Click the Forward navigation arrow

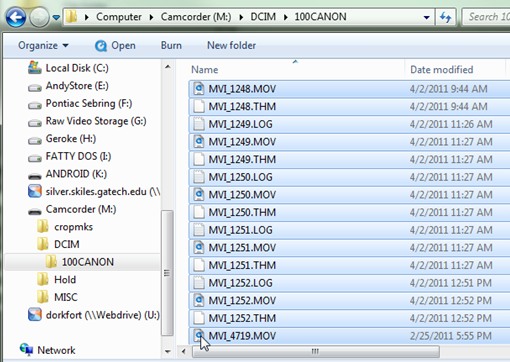39,17
